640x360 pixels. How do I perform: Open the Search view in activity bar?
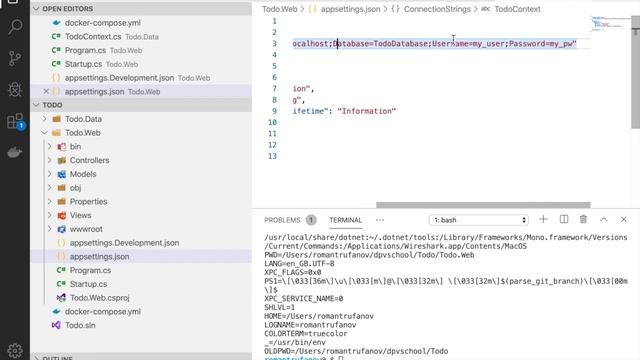pos(15,27)
